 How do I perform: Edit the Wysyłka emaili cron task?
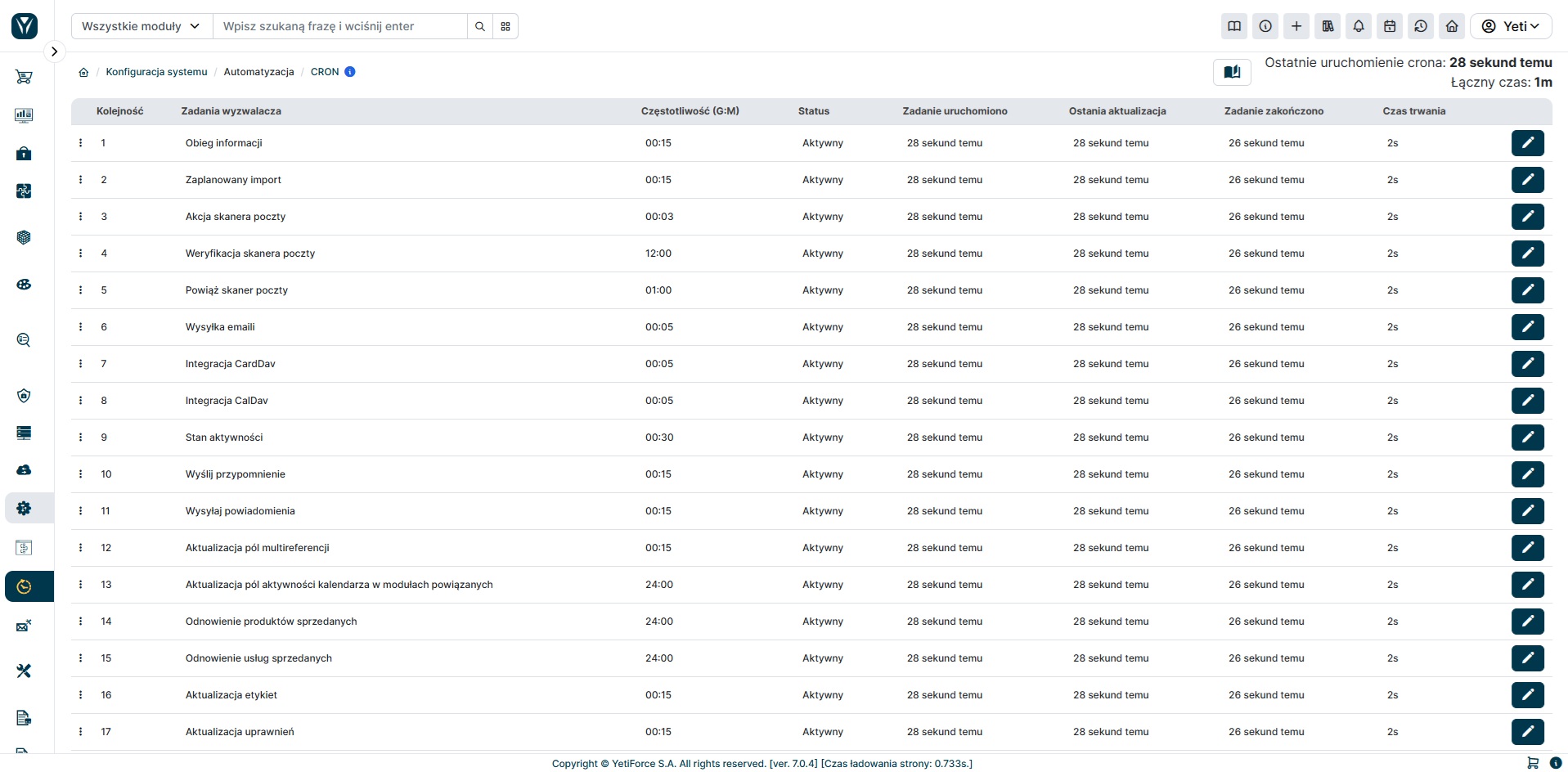1527,327
